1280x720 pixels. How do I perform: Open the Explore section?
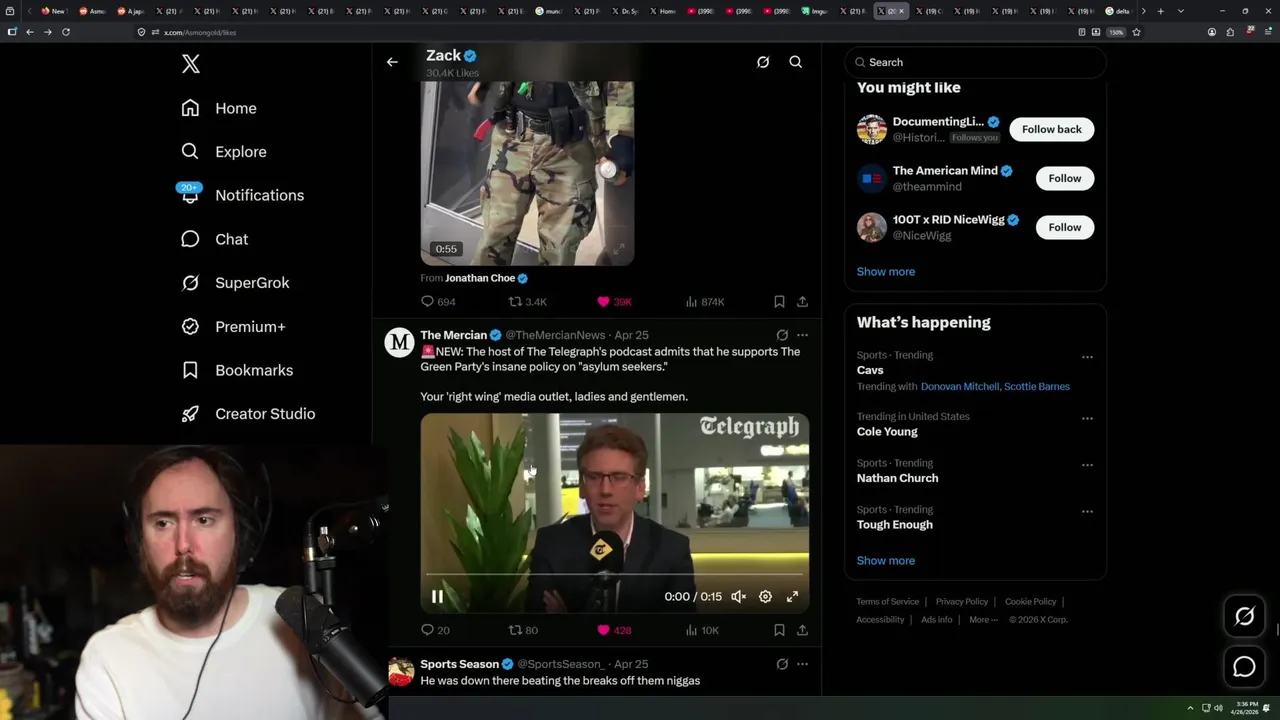click(223, 152)
